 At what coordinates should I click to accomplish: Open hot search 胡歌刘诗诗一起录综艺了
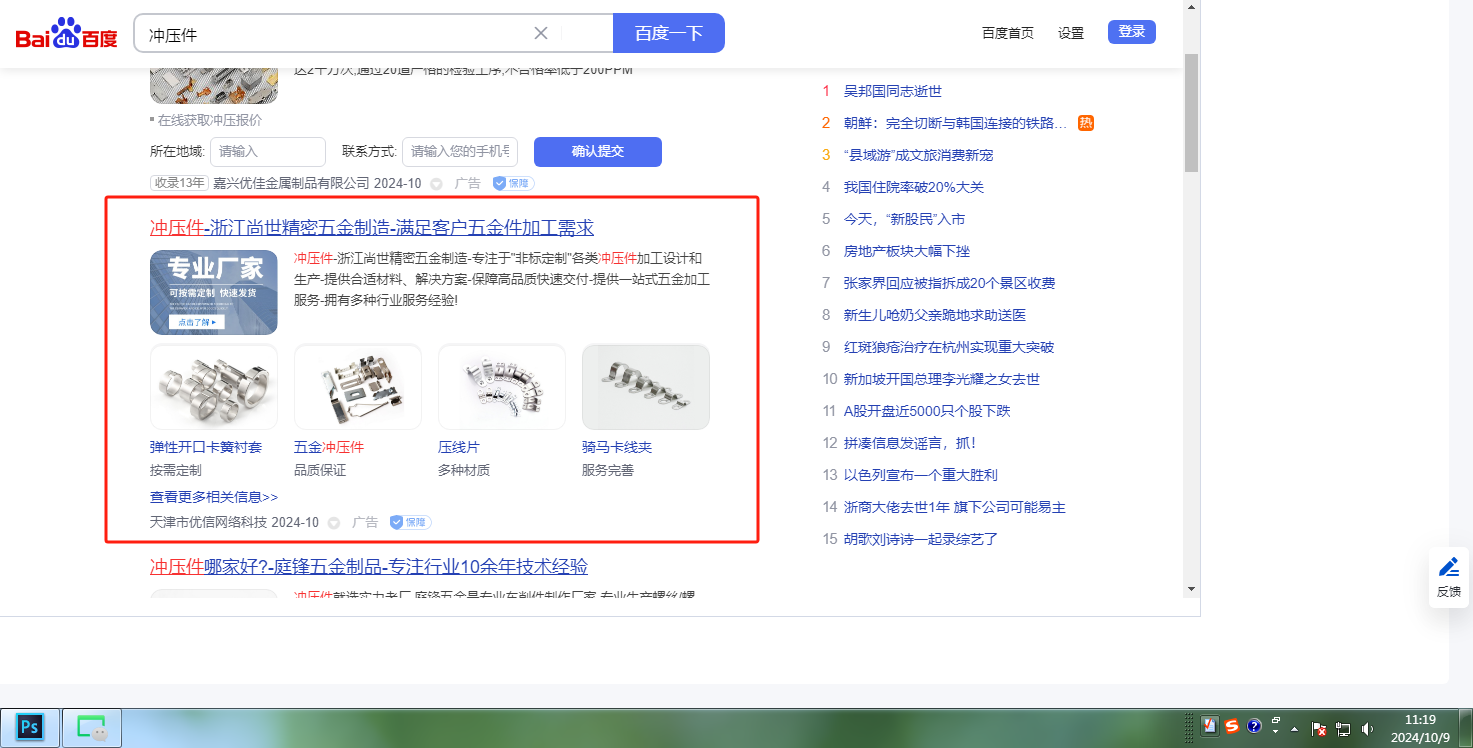click(921, 539)
